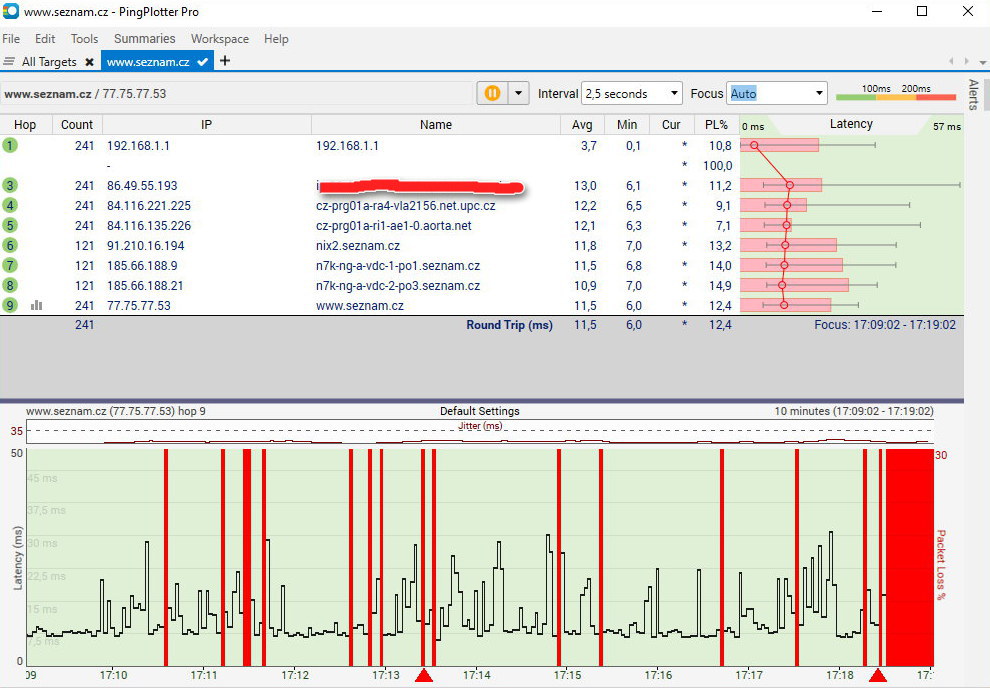The height and width of the screenshot is (688, 990).
Task: Click the PingPlotter app icon in title bar
Action: pos(10,11)
